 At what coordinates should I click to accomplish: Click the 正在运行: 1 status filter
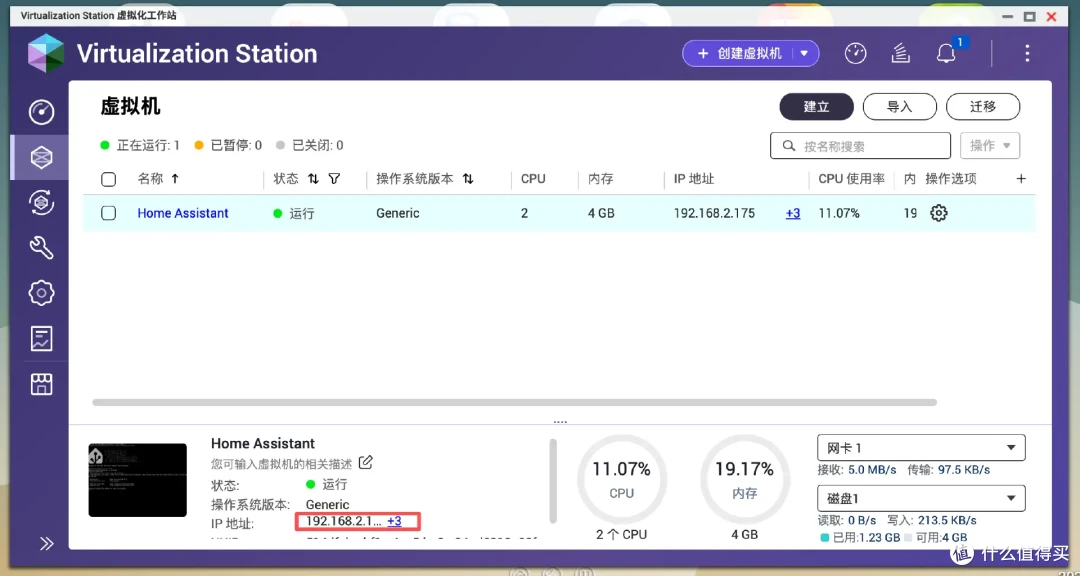pyautogui.click(x=140, y=145)
